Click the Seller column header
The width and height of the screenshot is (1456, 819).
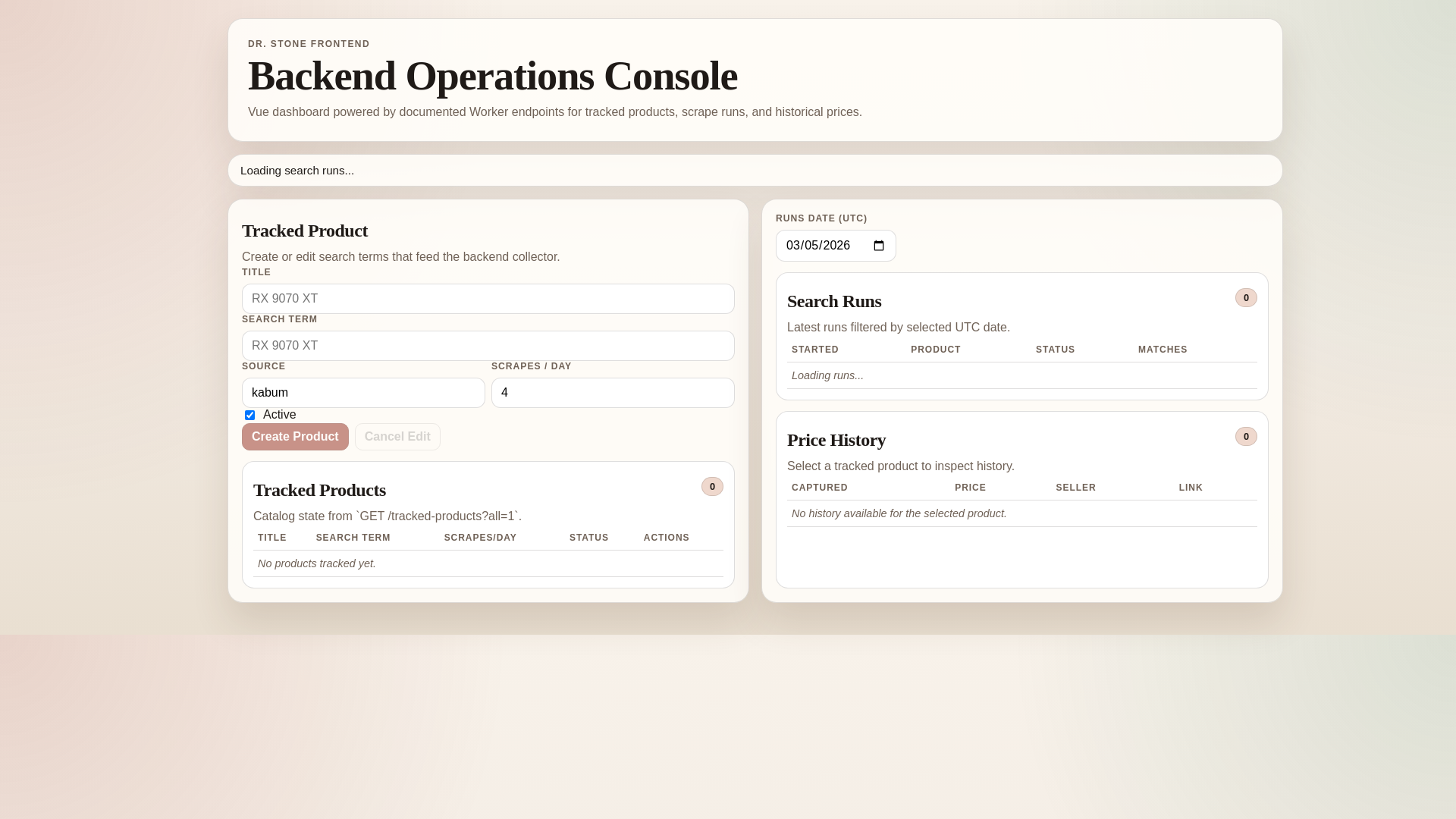1075,488
